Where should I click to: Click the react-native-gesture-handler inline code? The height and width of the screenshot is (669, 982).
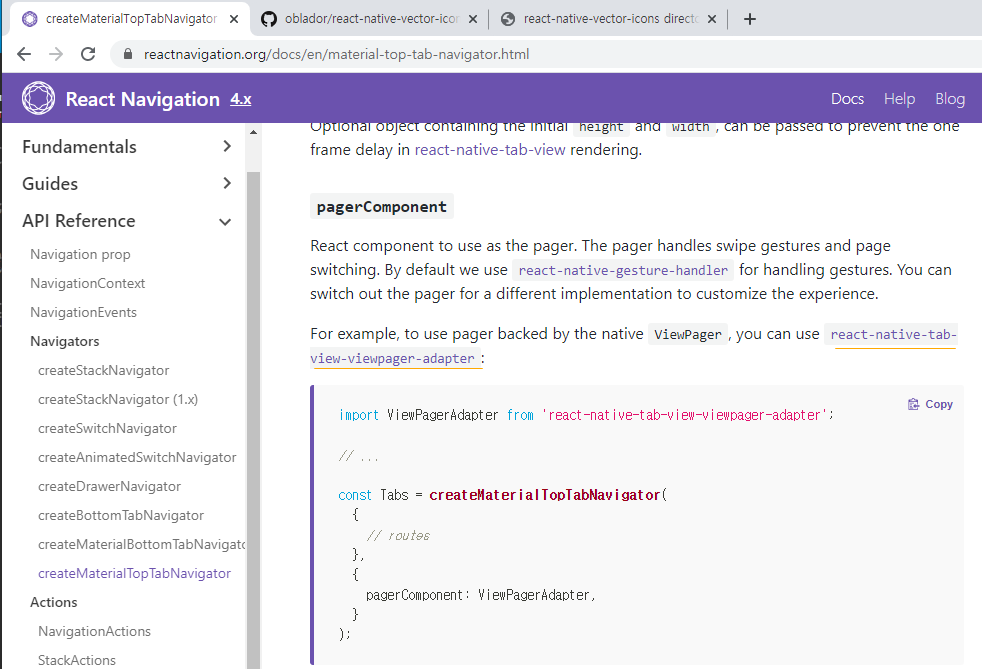[x=623, y=270]
